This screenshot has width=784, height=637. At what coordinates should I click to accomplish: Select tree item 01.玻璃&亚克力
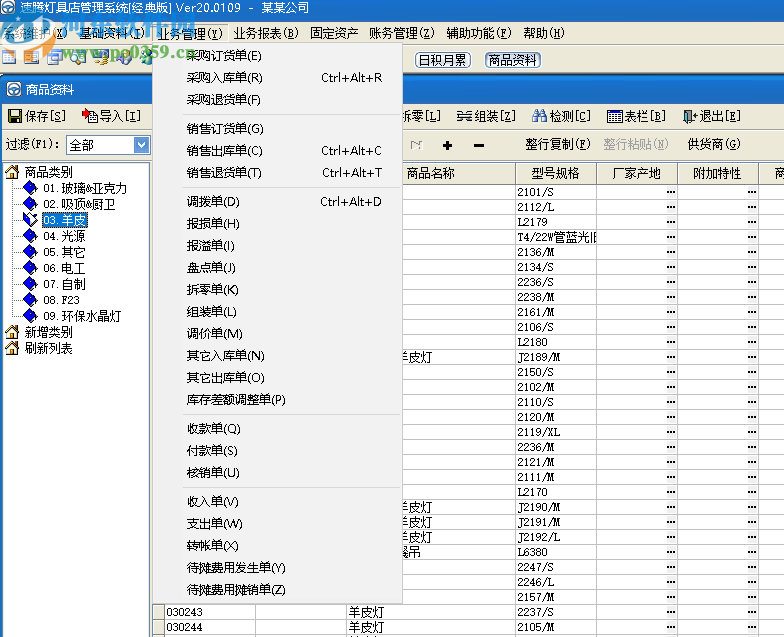[84, 188]
